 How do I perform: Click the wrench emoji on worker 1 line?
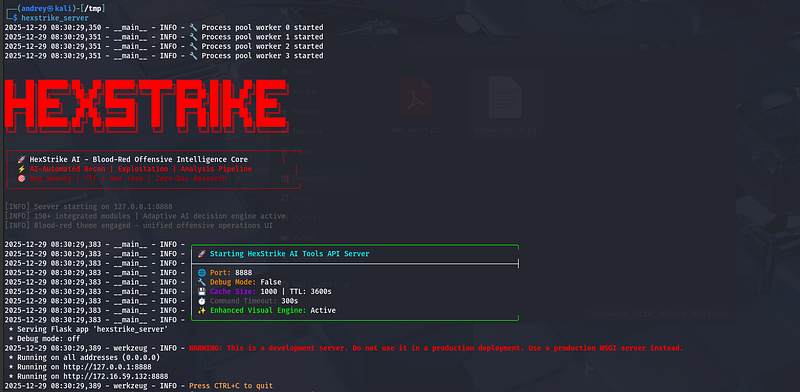193,37
